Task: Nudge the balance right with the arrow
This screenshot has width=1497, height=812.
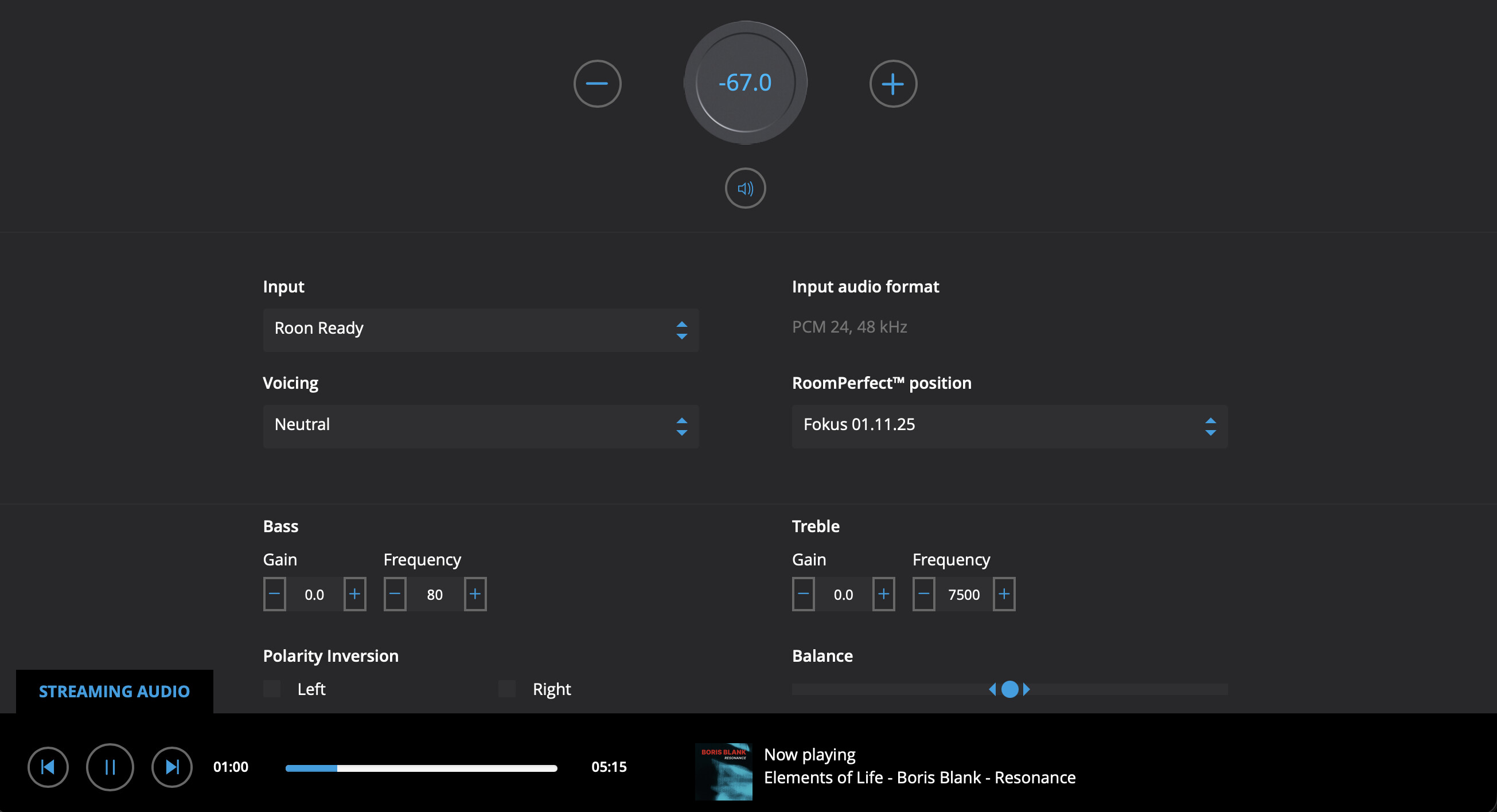Action: (1026, 689)
